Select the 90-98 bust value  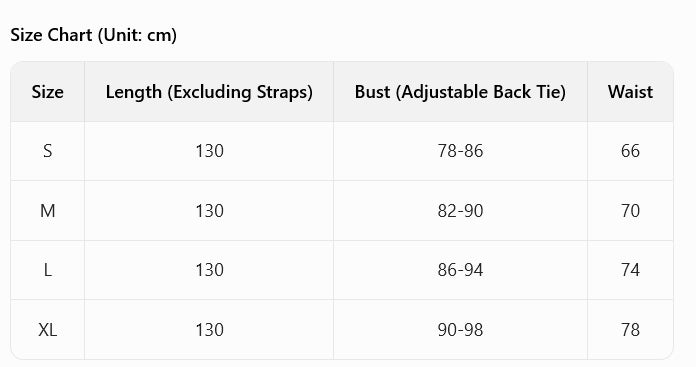(460, 330)
